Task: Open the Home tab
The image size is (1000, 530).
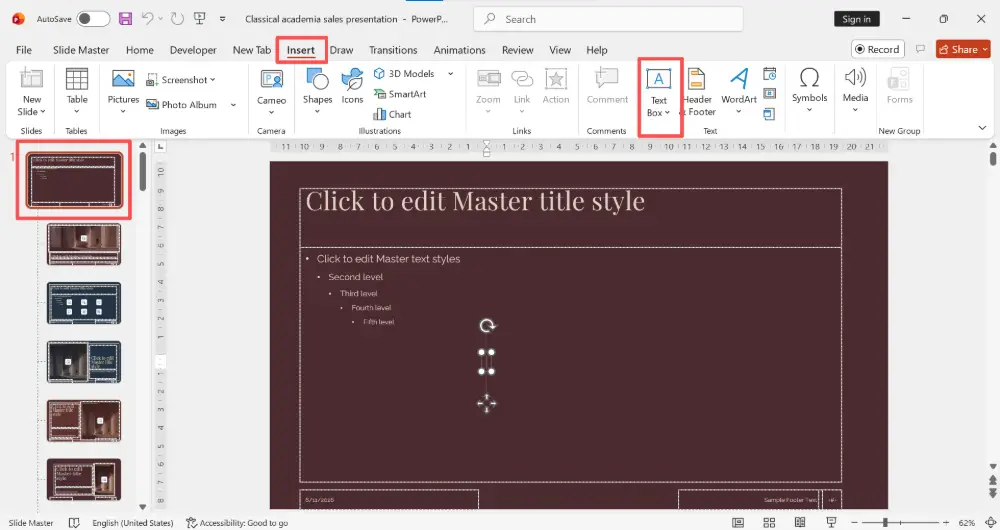Action: point(140,50)
